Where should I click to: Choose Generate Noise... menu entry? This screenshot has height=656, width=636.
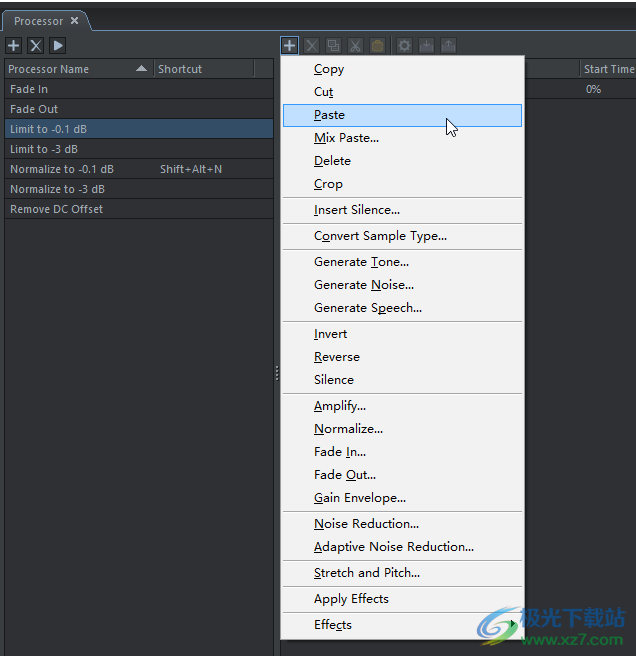[403, 285]
